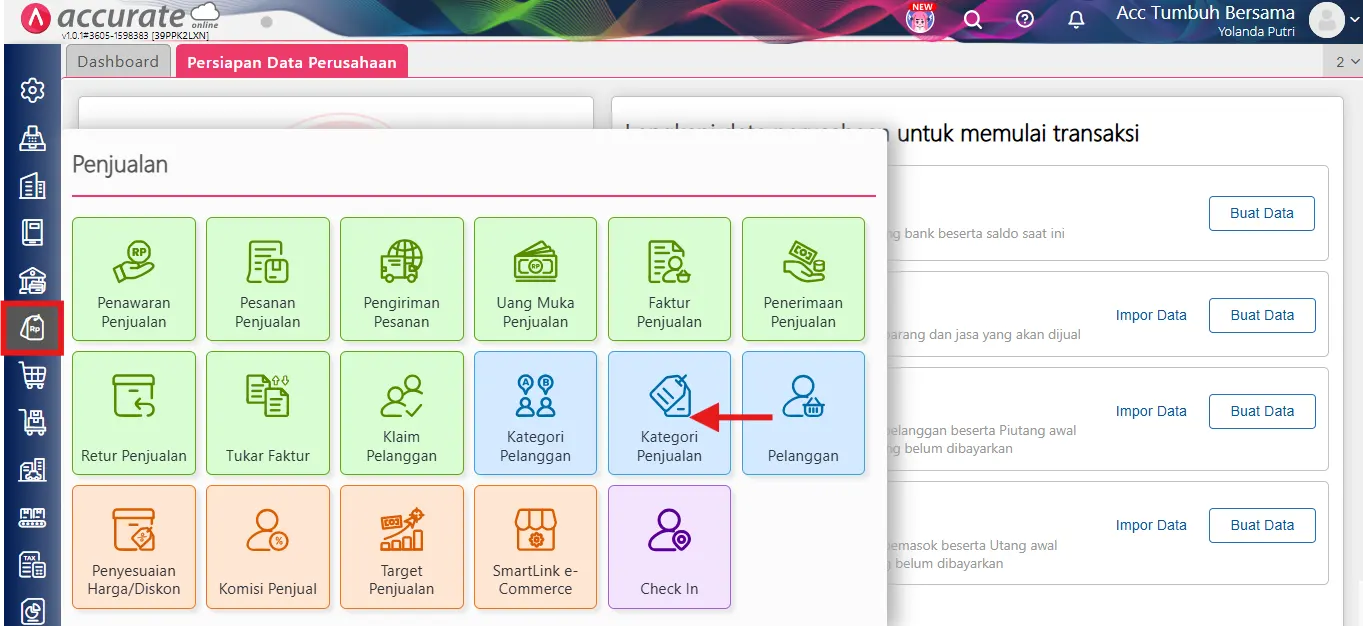This screenshot has height=626, width=1363.
Task: Open Pelanggan from the Penjualan panel
Action: 803,413
